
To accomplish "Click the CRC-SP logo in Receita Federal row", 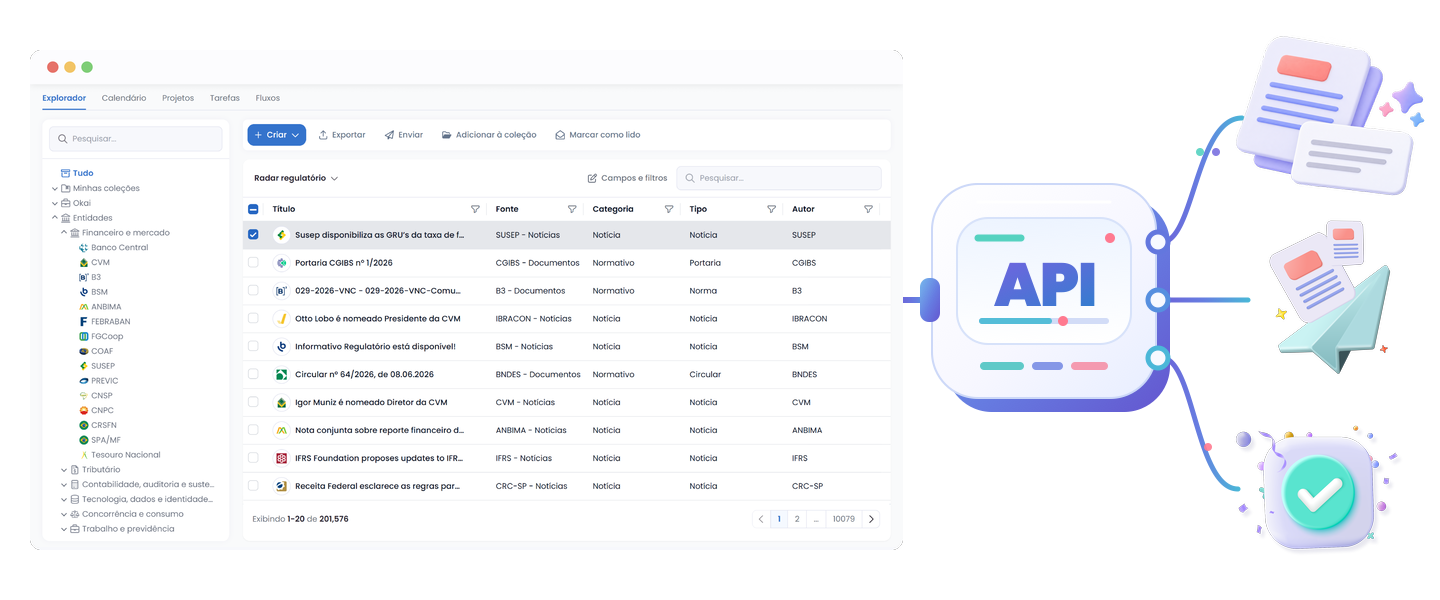I will (281, 486).
